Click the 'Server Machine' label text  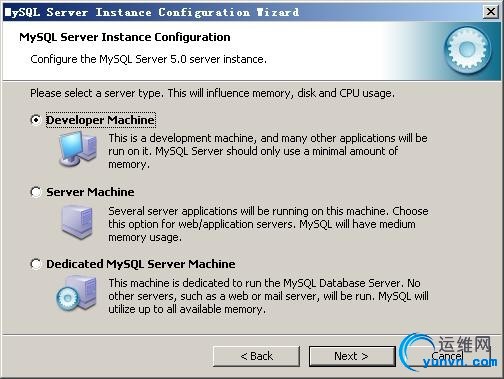(90, 192)
